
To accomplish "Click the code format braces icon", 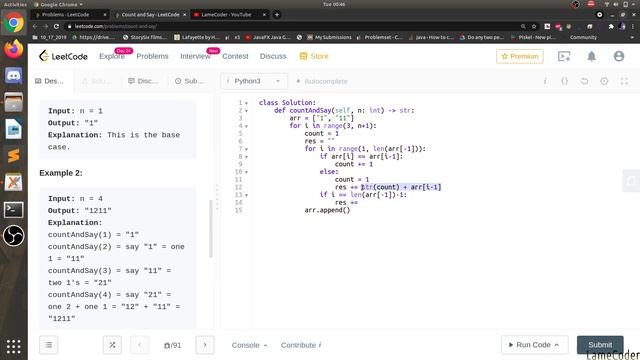I will [564, 81].
